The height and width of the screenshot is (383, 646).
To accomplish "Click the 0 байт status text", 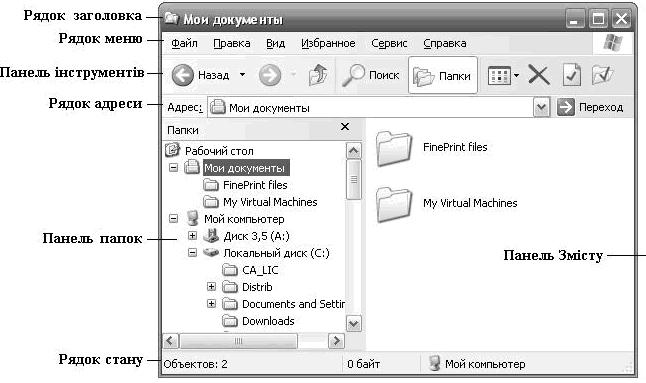I will pyautogui.click(x=363, y=364).
